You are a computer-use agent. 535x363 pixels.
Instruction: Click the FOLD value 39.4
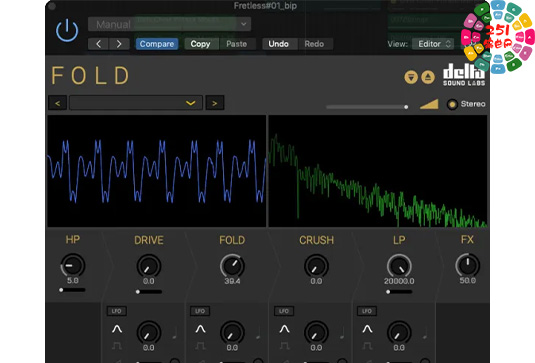[x=232, y=281]
